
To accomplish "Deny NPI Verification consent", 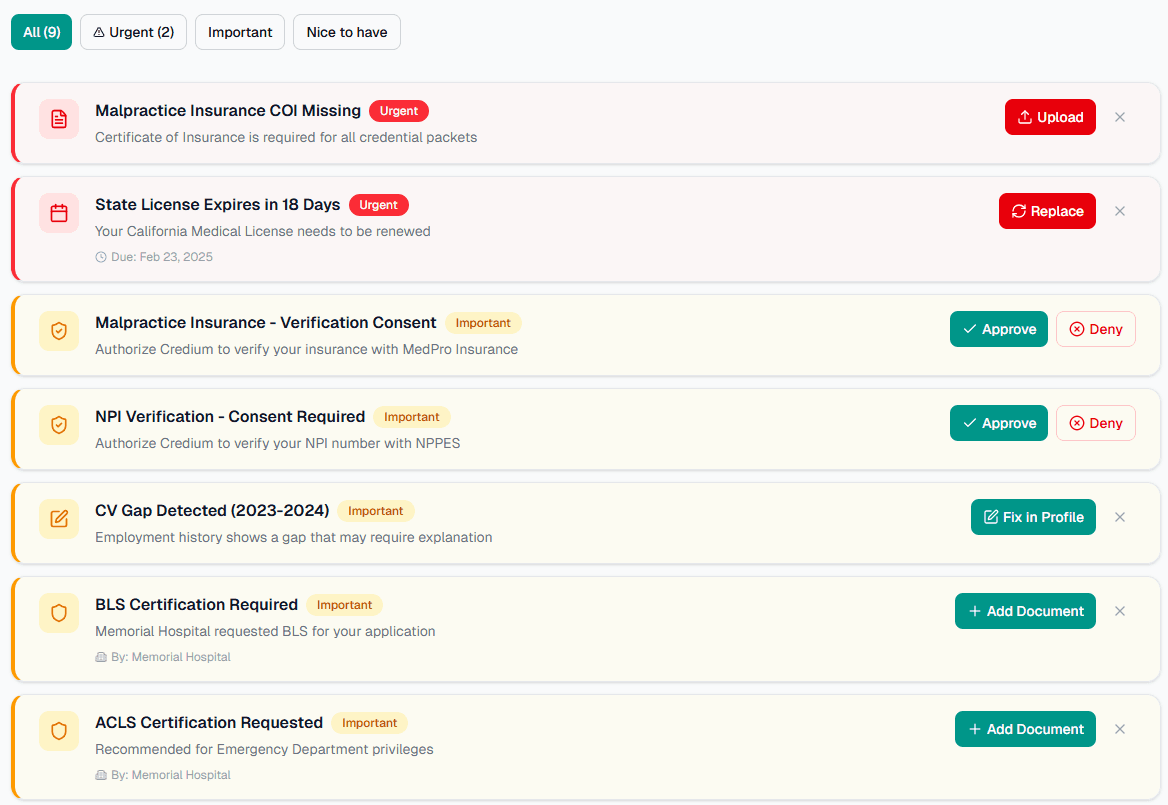I will tap(1096, 423).
